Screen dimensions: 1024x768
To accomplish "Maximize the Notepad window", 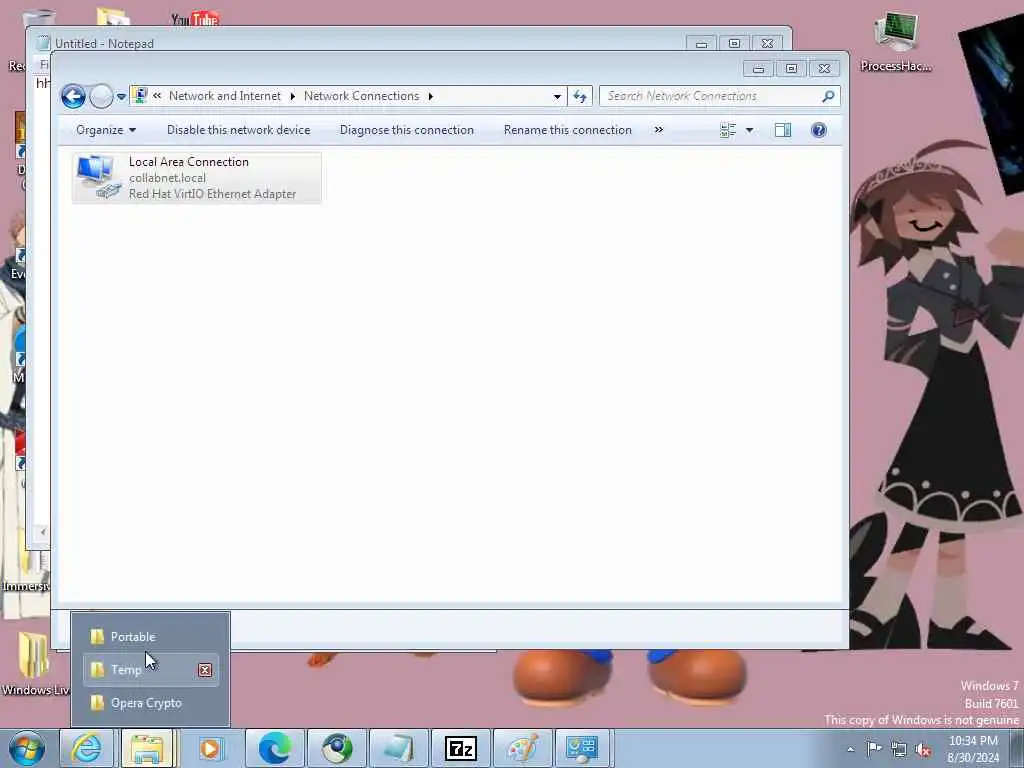I will 734,44.
